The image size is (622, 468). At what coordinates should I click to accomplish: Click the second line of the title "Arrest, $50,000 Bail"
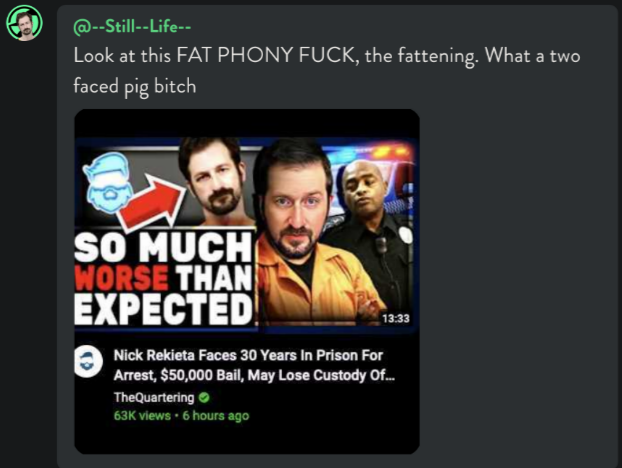(x=254, y=375)
